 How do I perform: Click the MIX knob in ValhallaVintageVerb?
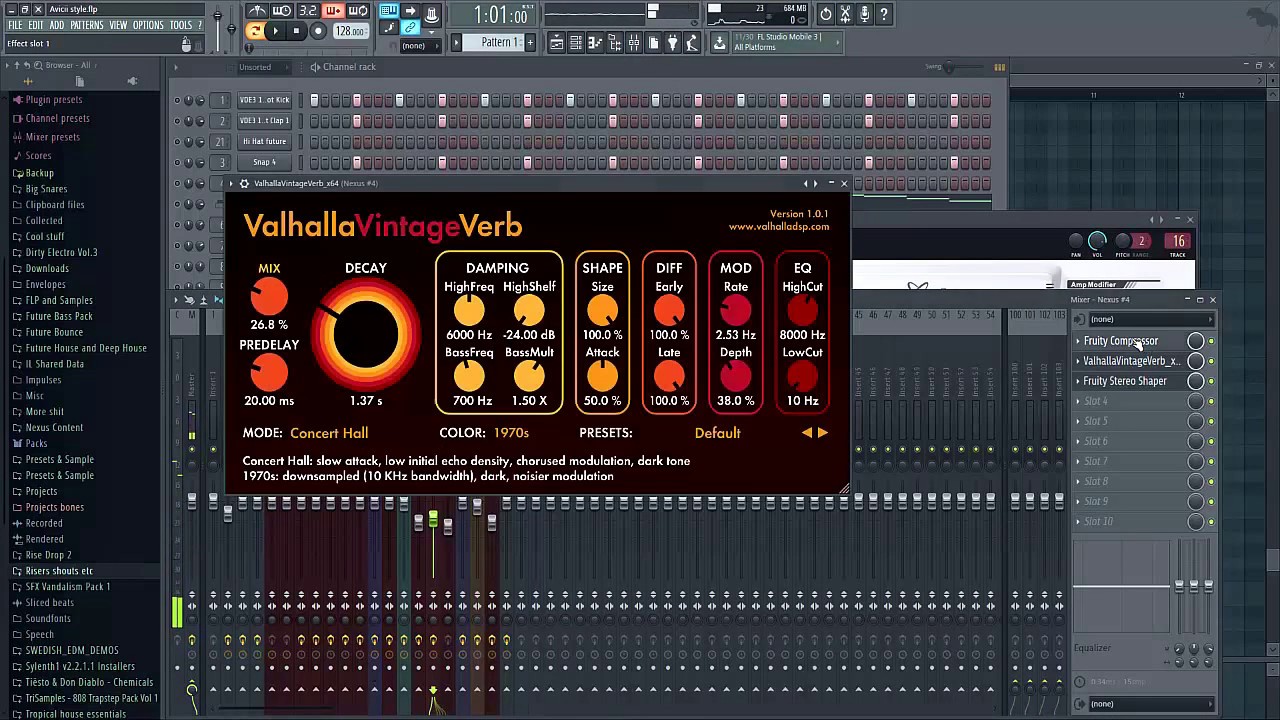click(269, 297)
